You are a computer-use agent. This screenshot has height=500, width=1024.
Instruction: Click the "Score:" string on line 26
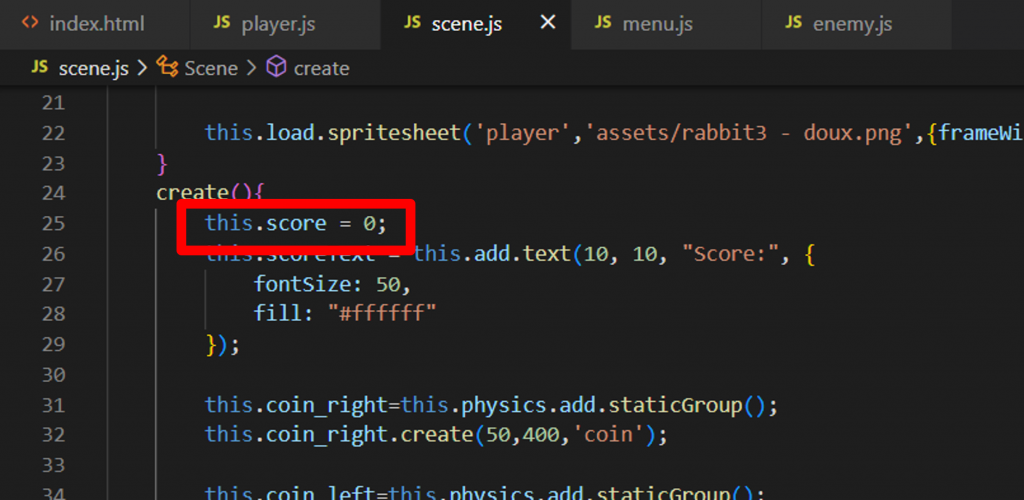click(x=730, y=254)
